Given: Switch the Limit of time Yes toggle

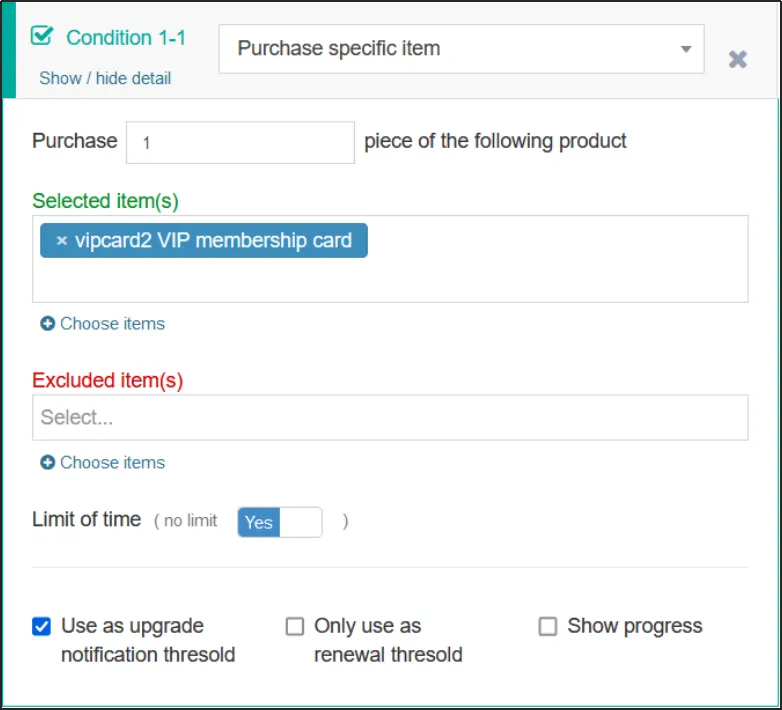Looking at the screenshot, I should pos(280,522).
